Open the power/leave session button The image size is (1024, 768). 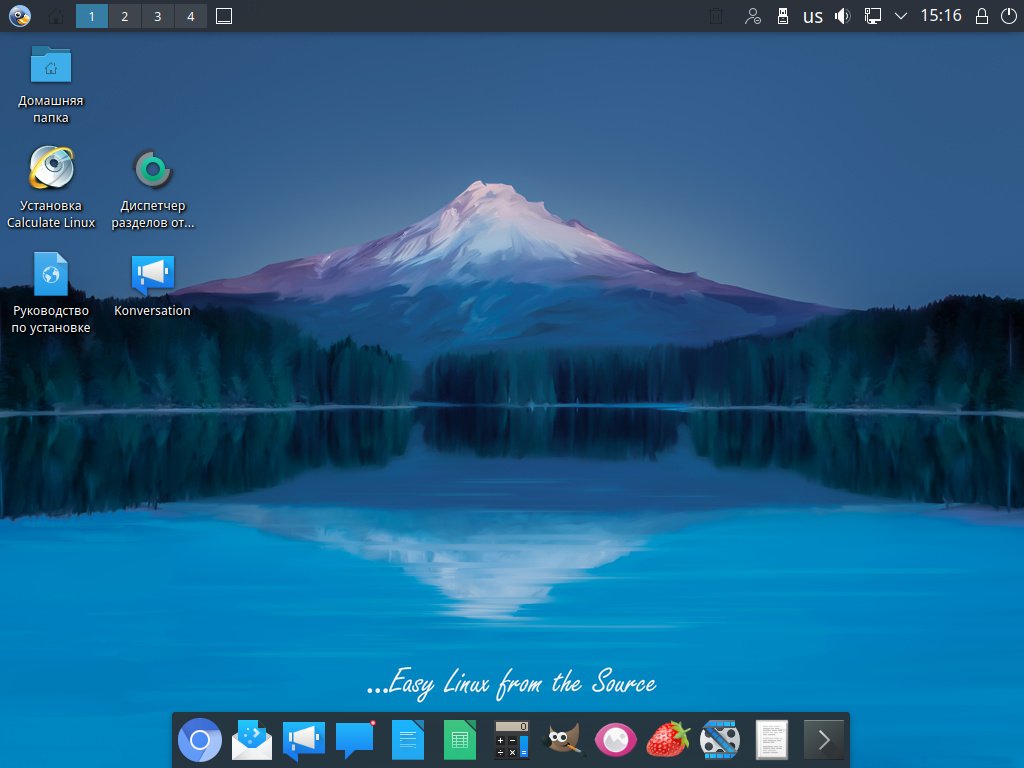click(x=1008, y=16)
